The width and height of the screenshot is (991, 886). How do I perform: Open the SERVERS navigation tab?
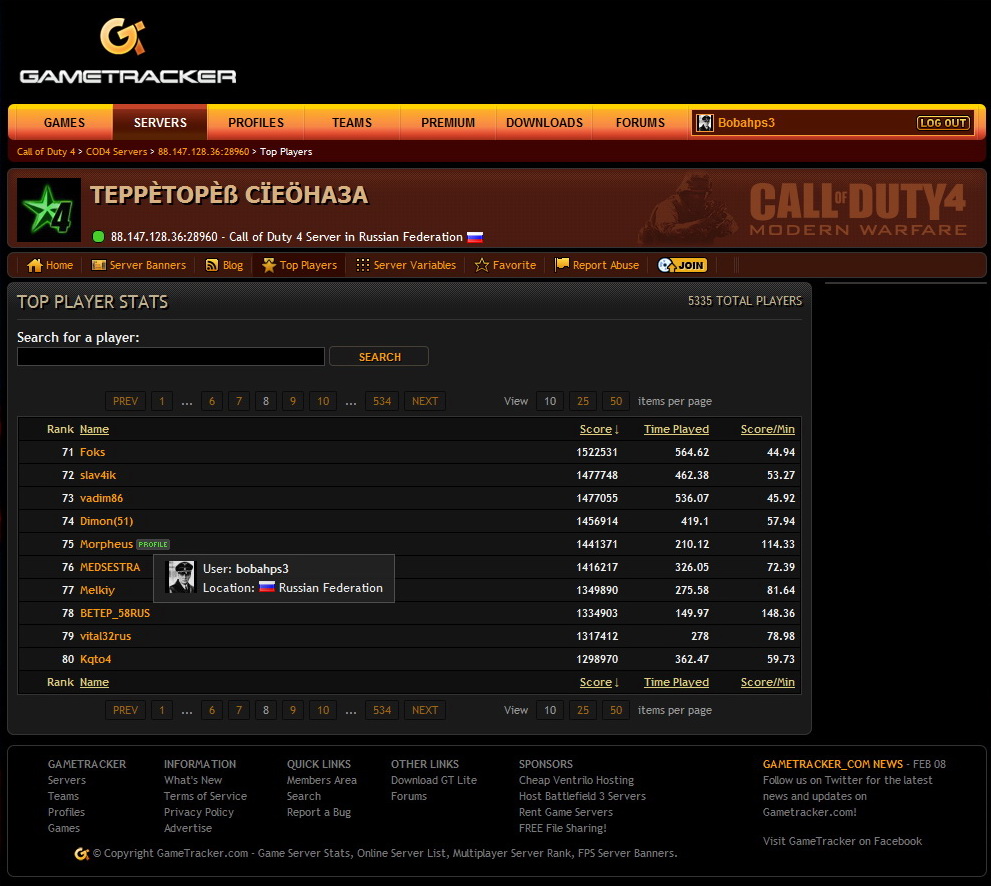click(160, 123)
